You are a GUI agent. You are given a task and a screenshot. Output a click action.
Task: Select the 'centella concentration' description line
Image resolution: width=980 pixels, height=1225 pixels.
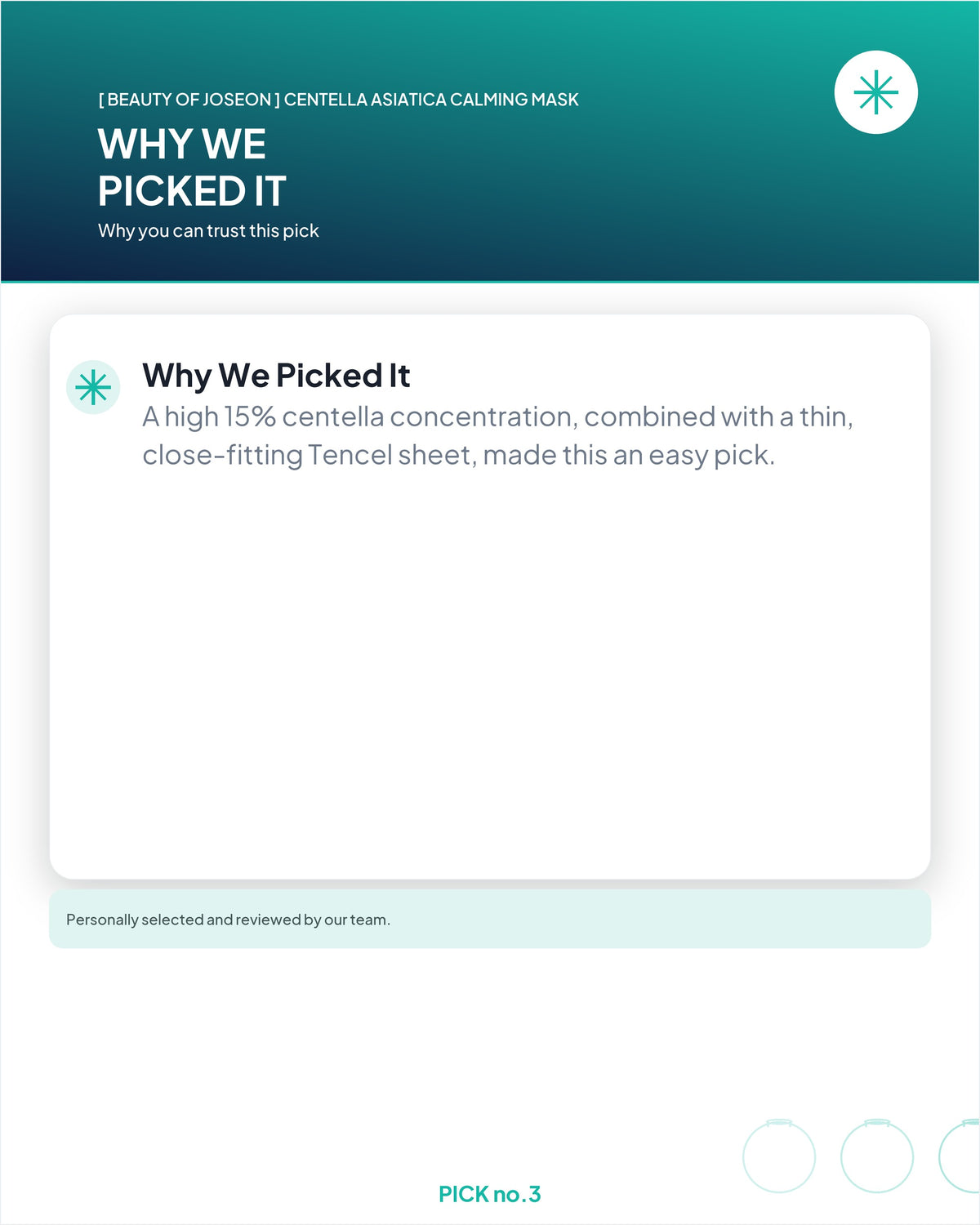tap(497, 416)
